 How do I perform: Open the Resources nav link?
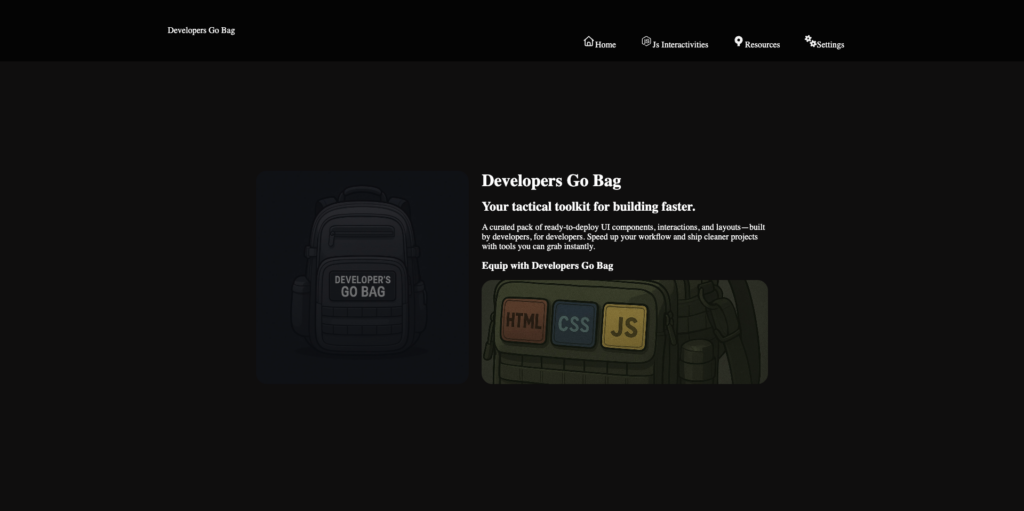click(762, 45)
